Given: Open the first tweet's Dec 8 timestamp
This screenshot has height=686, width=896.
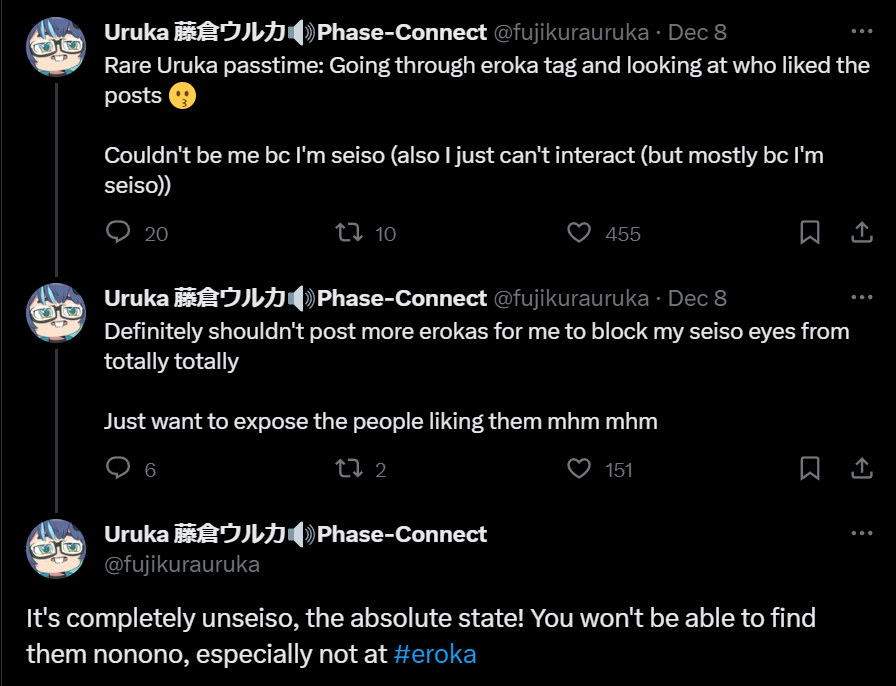Looking at the screenshot, I should (x=697, y=32).
